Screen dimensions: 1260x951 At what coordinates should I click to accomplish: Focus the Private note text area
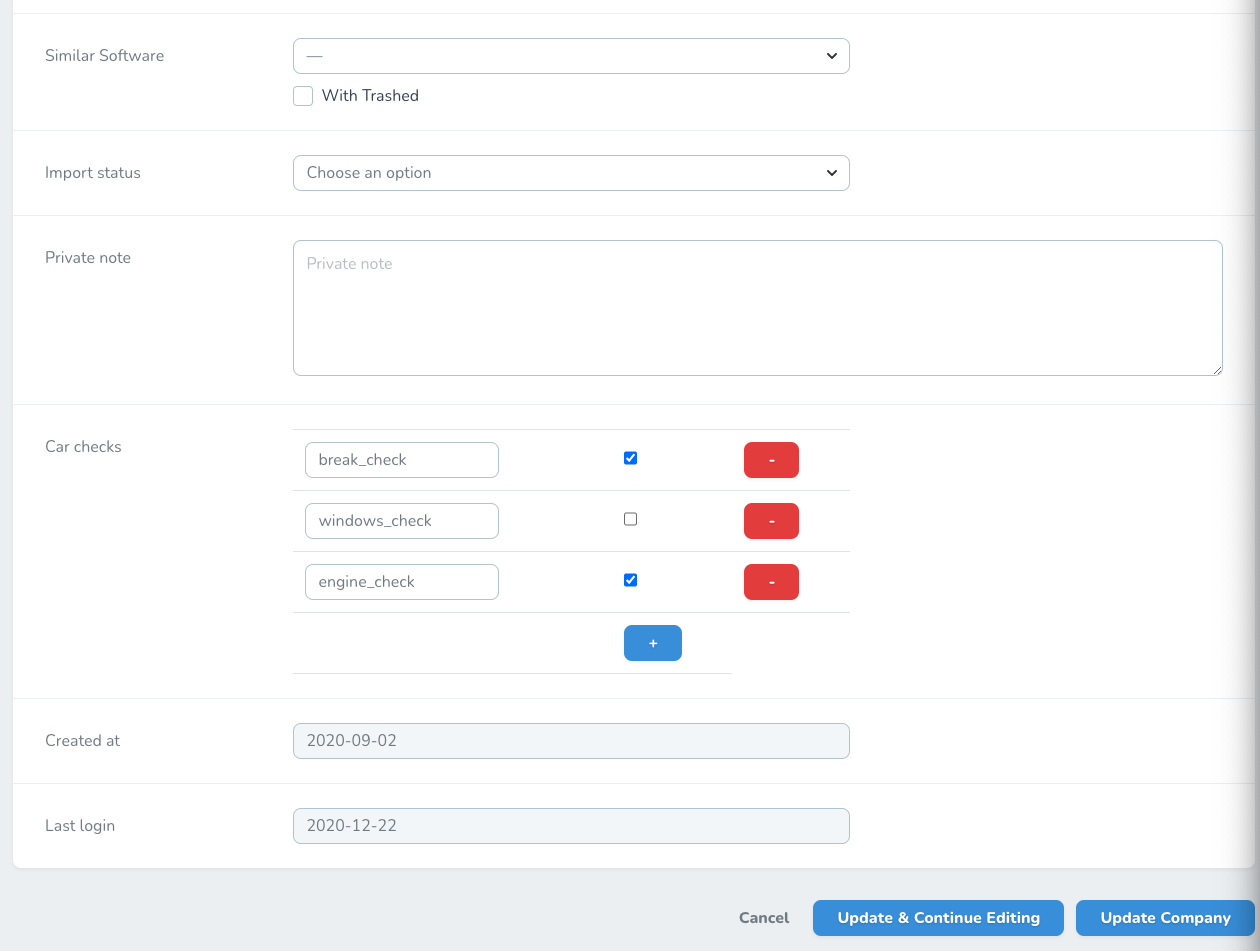pos(757,308)
